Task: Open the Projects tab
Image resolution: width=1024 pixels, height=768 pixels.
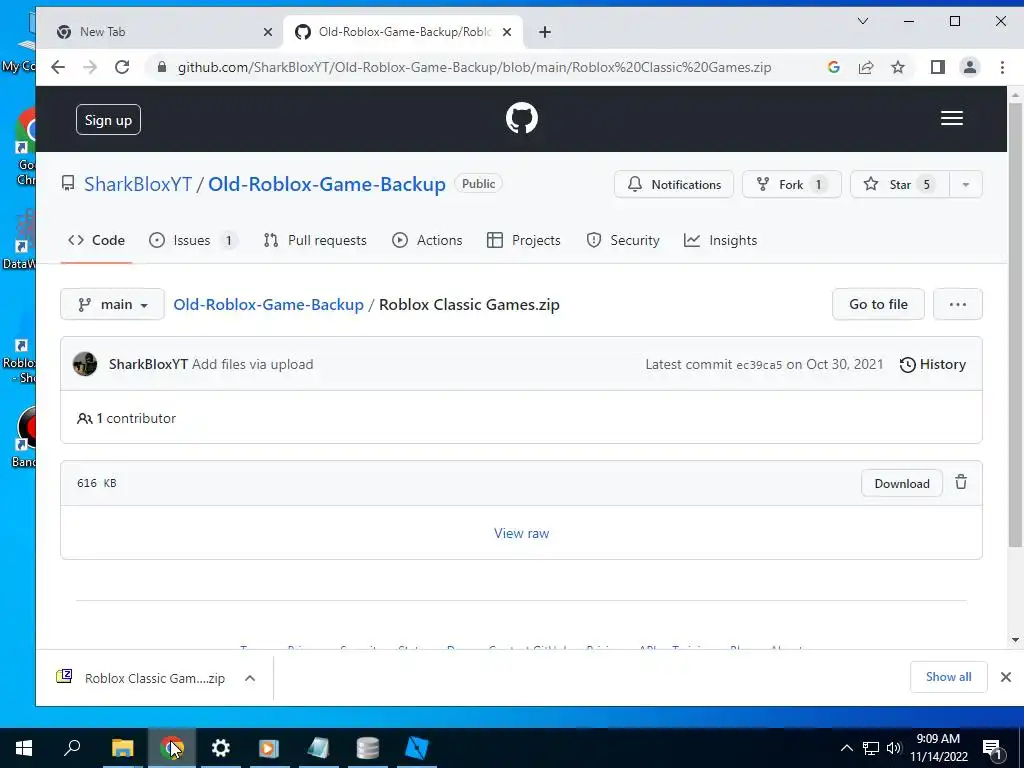Action: (x=524, y=240)
